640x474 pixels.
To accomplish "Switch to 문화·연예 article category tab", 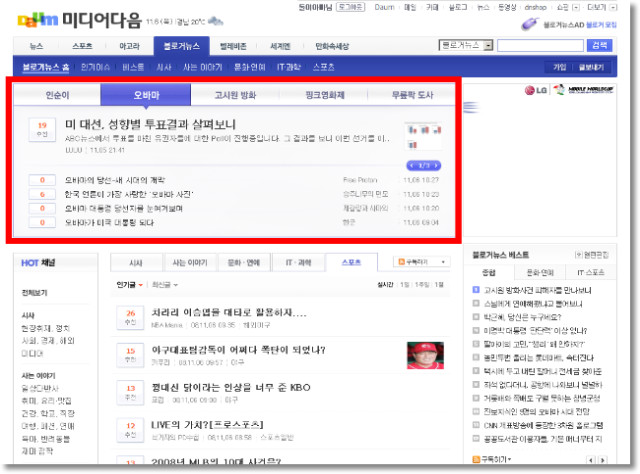I will pos(244,263).
